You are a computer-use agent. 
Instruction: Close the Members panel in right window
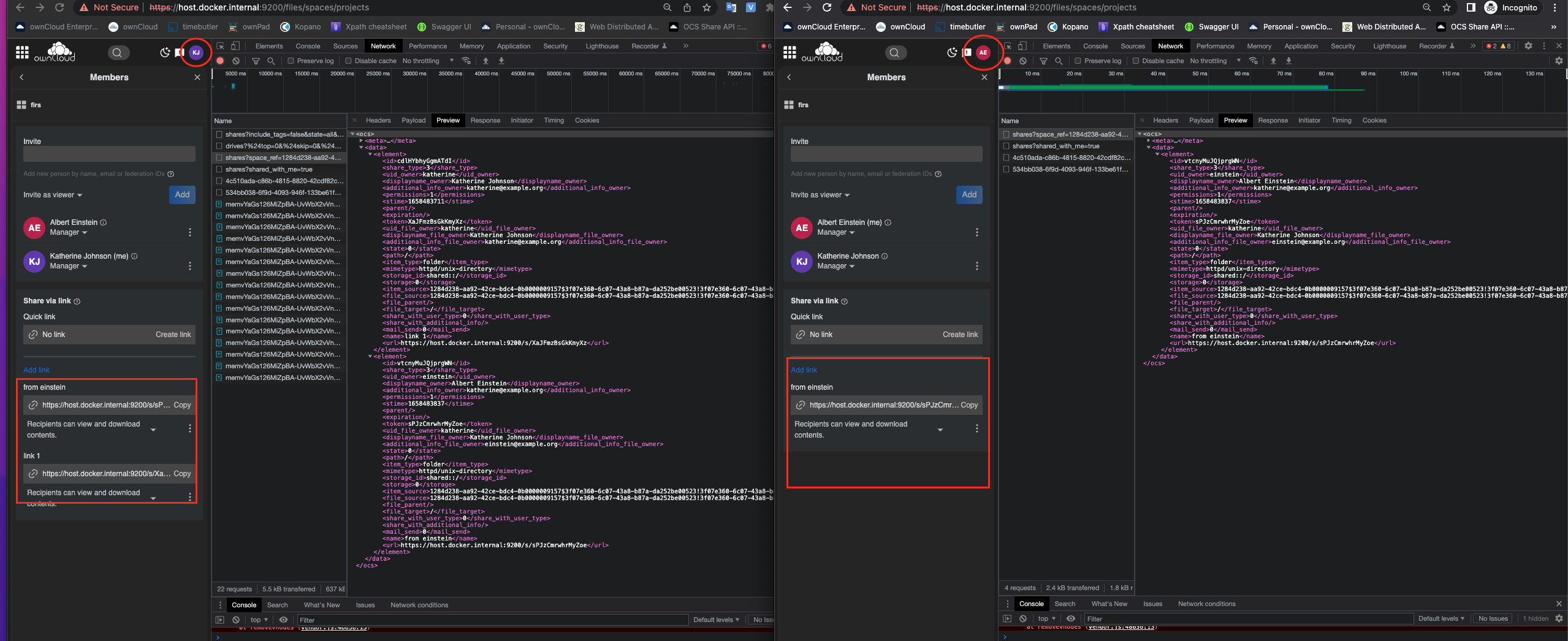click(984, 77)
